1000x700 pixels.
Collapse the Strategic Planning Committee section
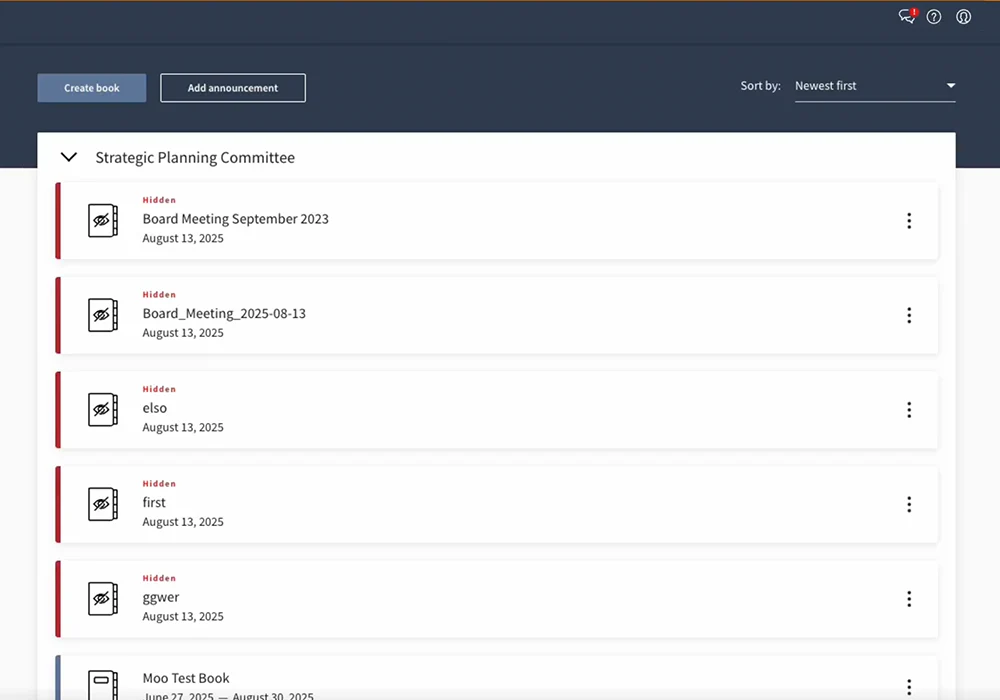68,157
